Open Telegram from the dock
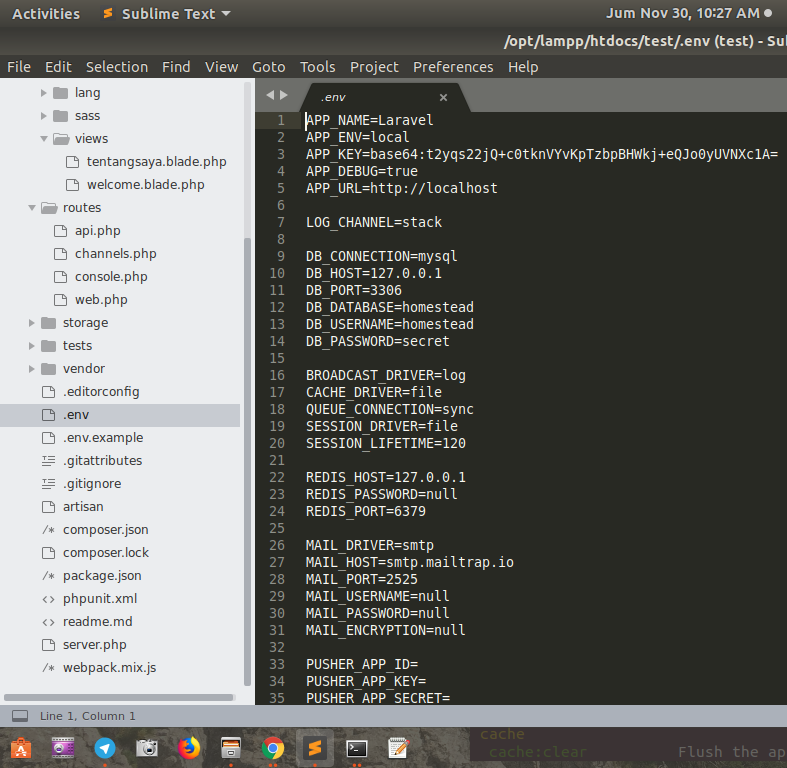The image size is (787, 768). (x=105, y=748)
